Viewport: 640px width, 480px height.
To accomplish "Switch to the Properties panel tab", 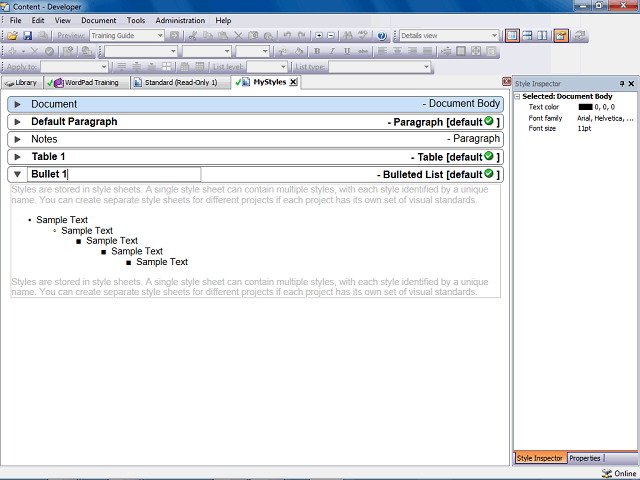I will click(x=584, y=458).
